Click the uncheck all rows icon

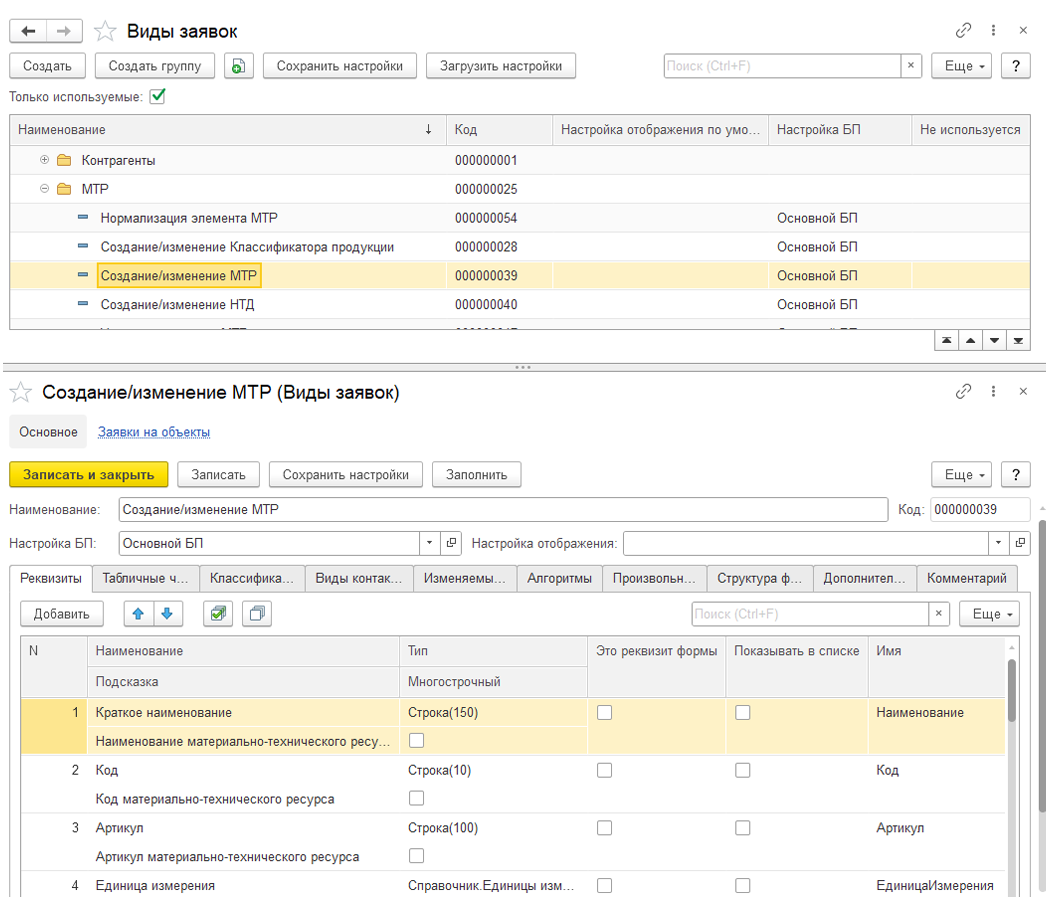pos(257,614)
